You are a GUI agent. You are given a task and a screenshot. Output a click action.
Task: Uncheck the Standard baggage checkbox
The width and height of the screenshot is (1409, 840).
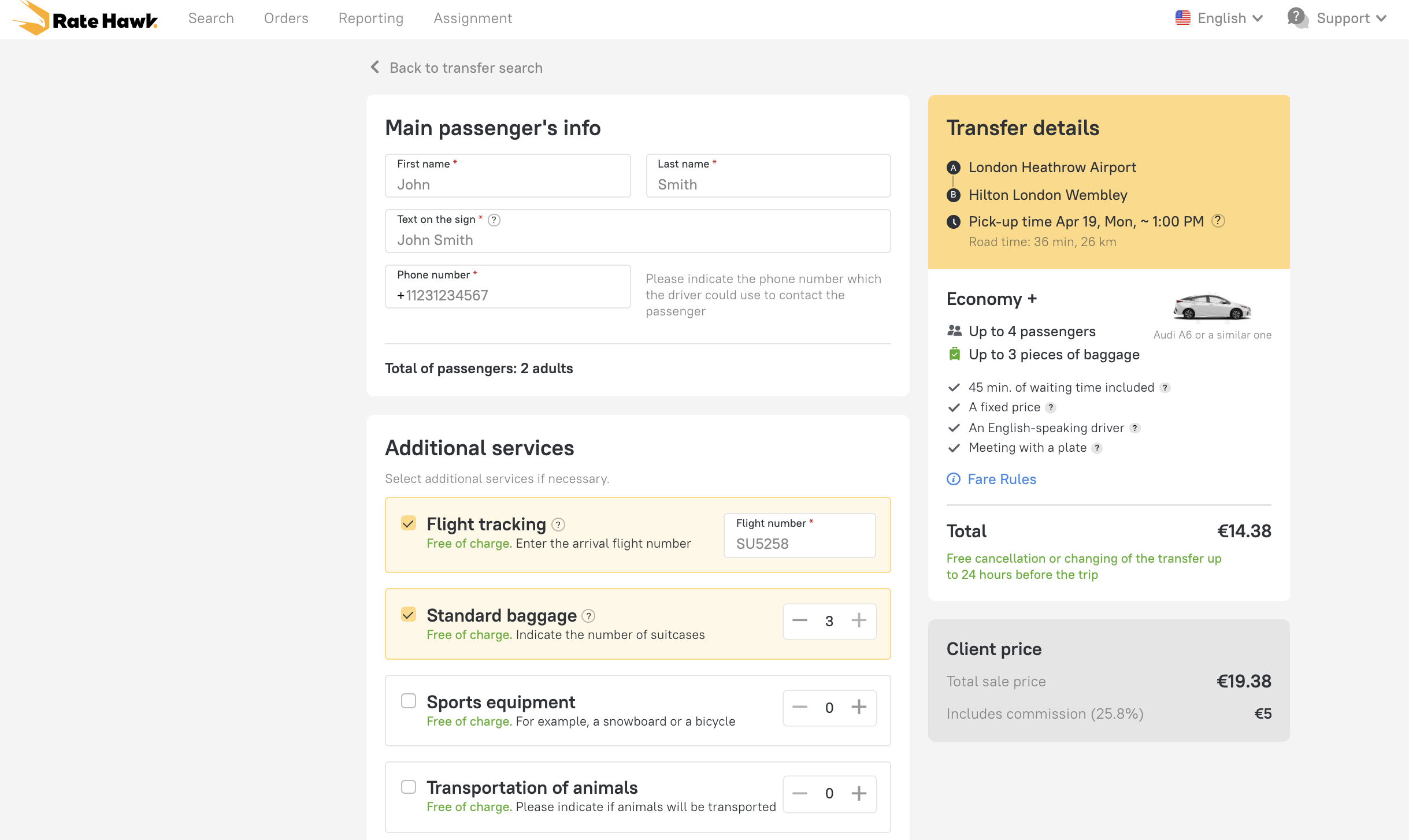tap(409, 614)
